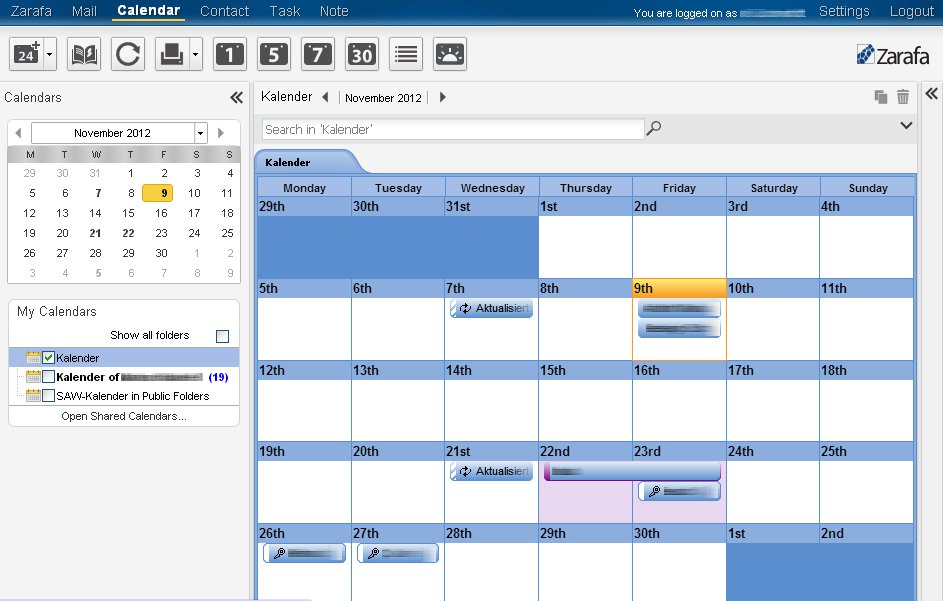Refresh the calendar view
The width and height of the screenshot is (943, 601).
(127, 54)
